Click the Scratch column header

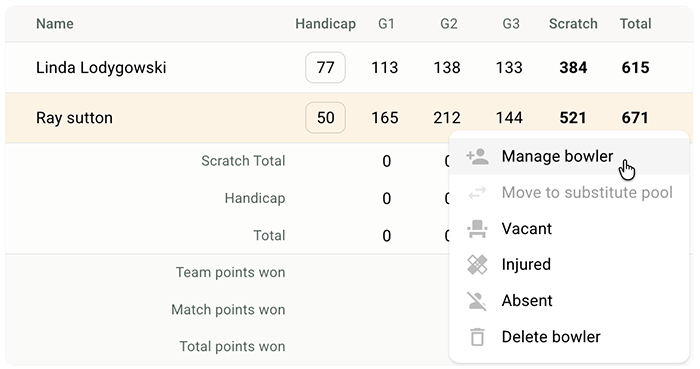click(573, 24)
